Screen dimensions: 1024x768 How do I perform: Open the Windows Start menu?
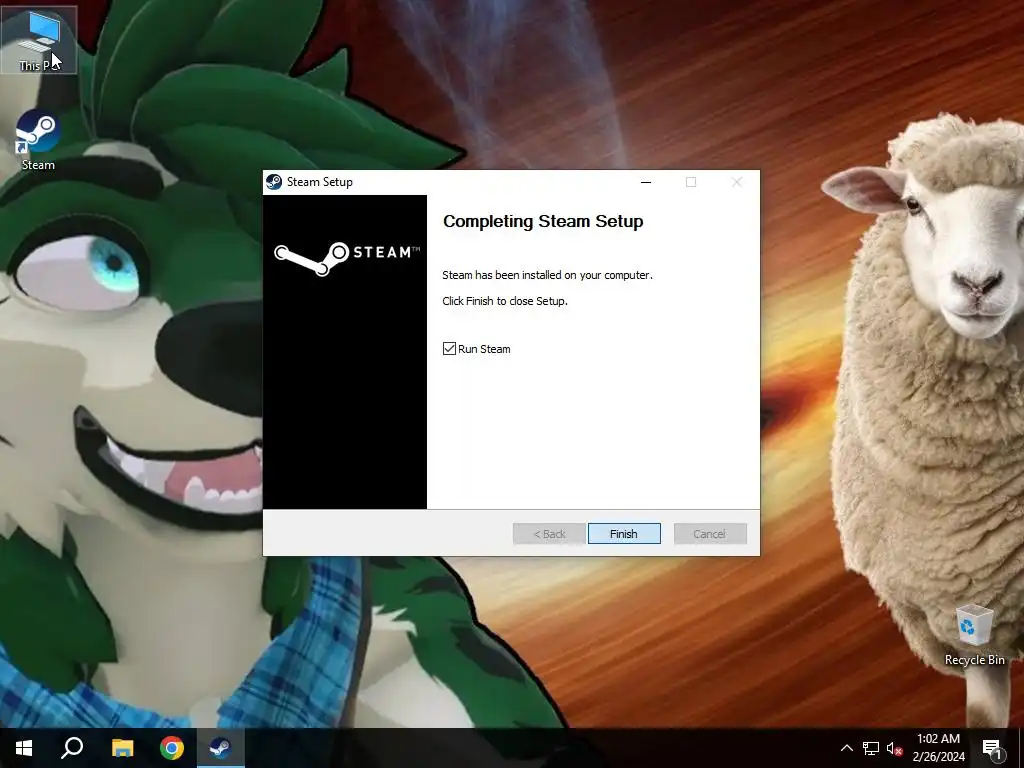pos(24,748)
